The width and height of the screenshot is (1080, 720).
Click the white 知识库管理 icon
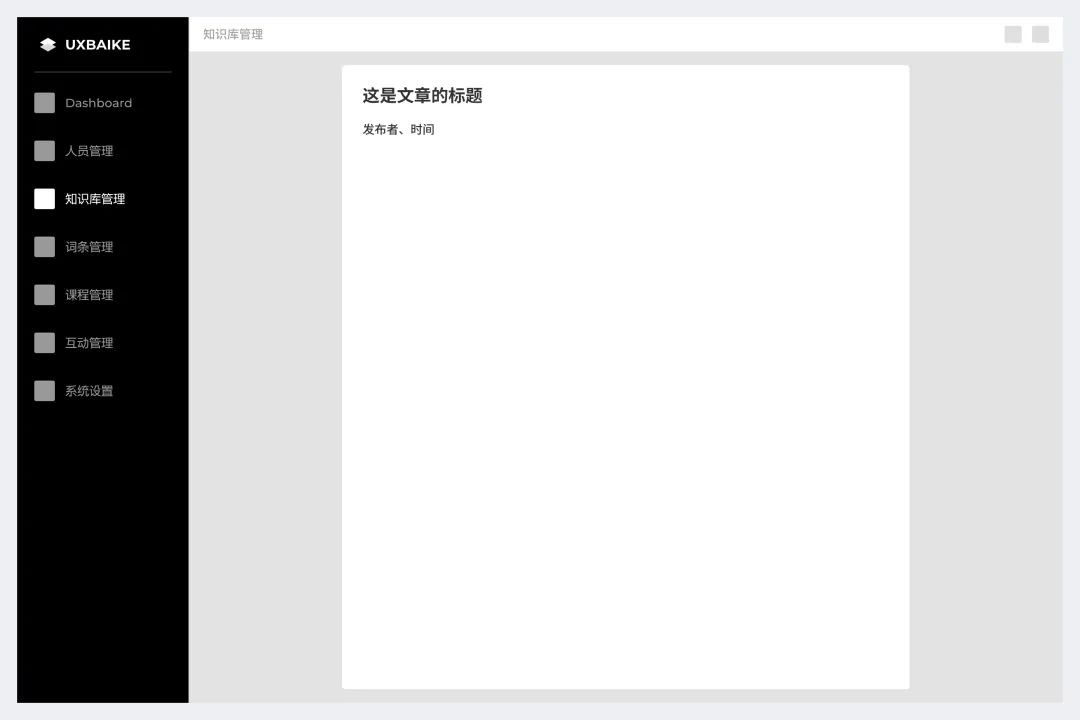[x=44, y=198]
